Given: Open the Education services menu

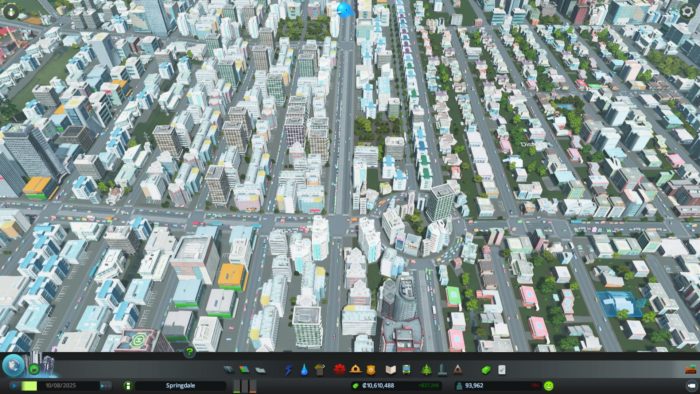Looking at the screenshot, I should 391,369.
